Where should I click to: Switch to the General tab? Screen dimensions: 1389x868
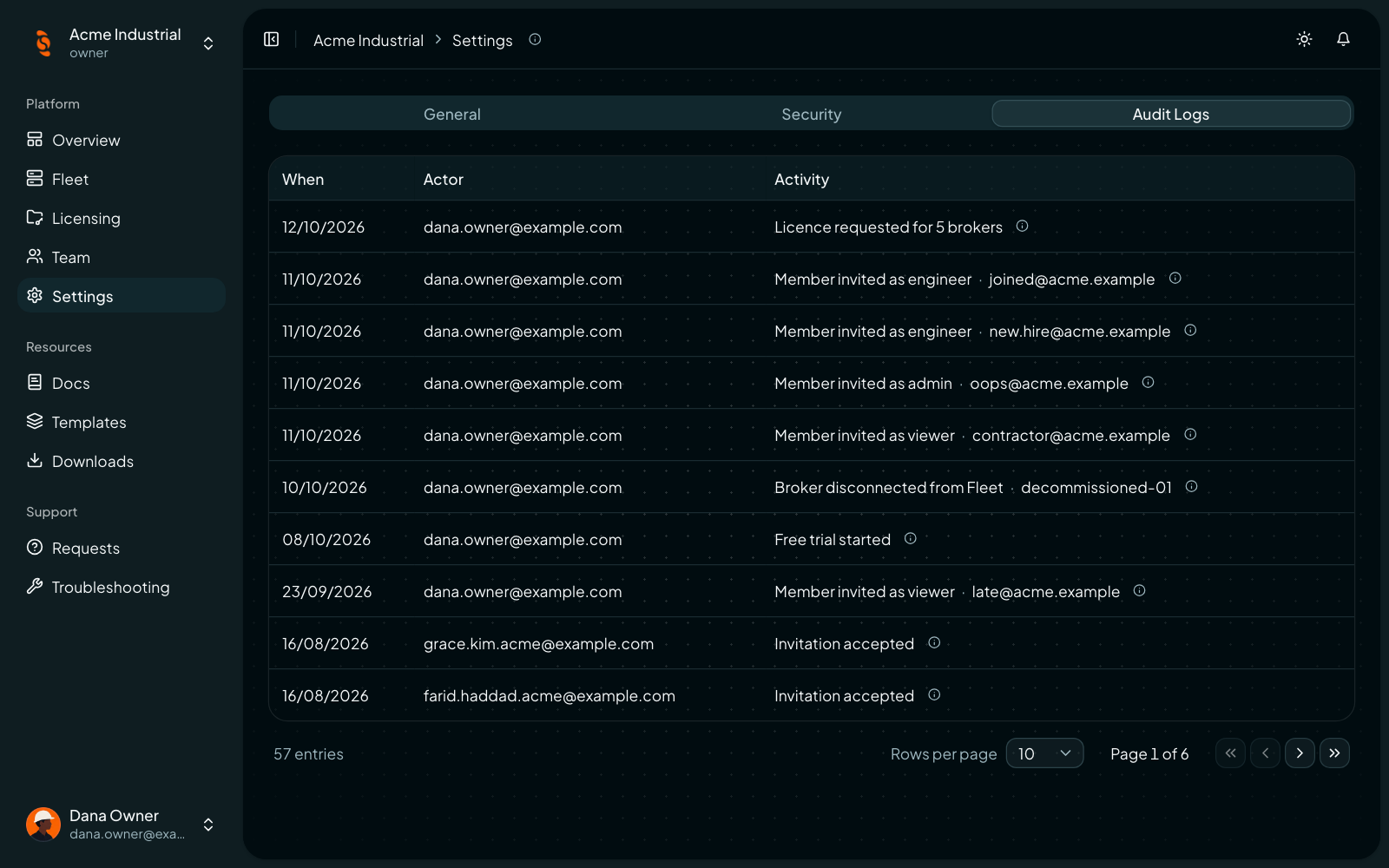click(x=452, y=114)
